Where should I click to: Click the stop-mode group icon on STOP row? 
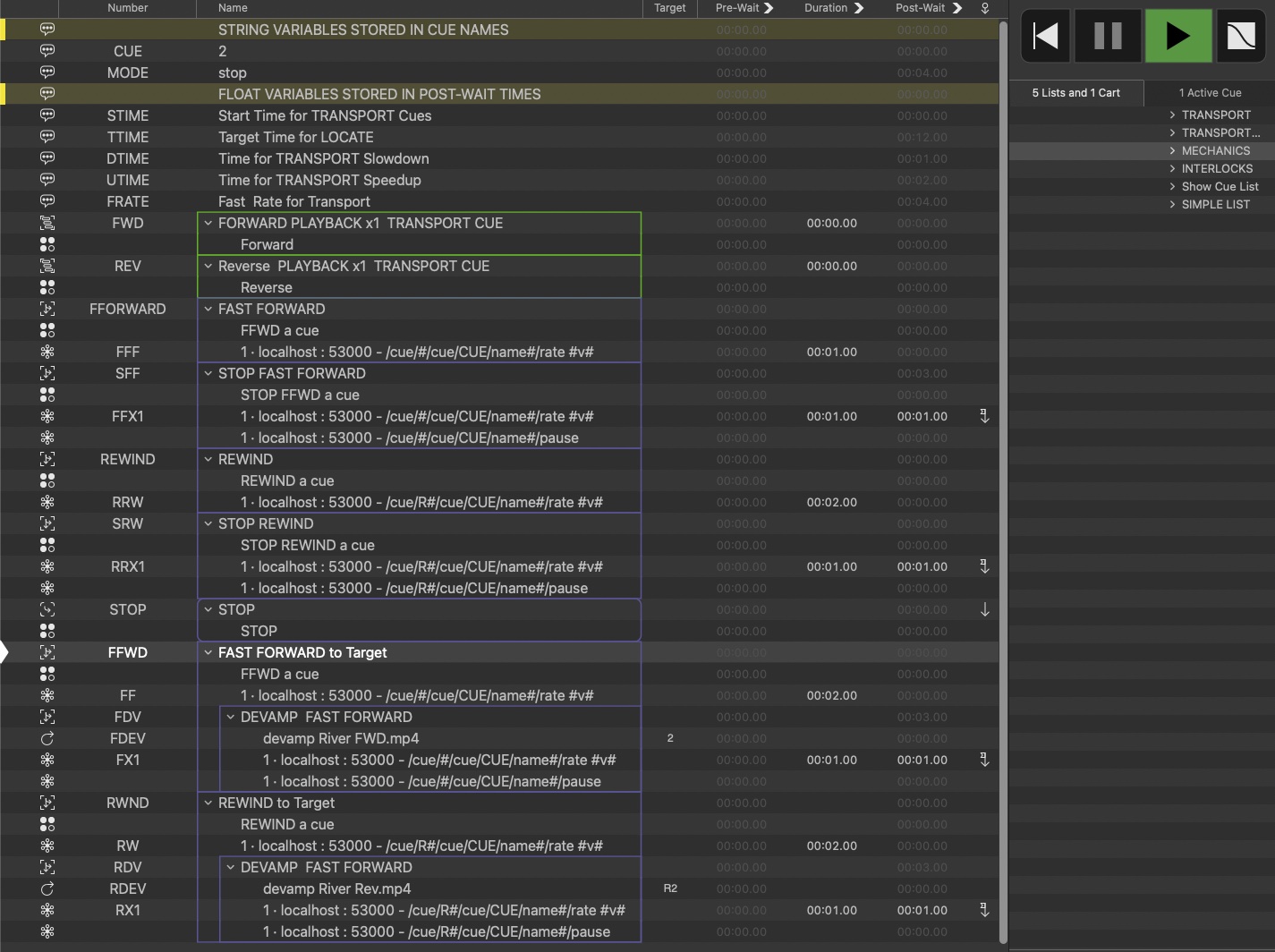tap(47, 609)
